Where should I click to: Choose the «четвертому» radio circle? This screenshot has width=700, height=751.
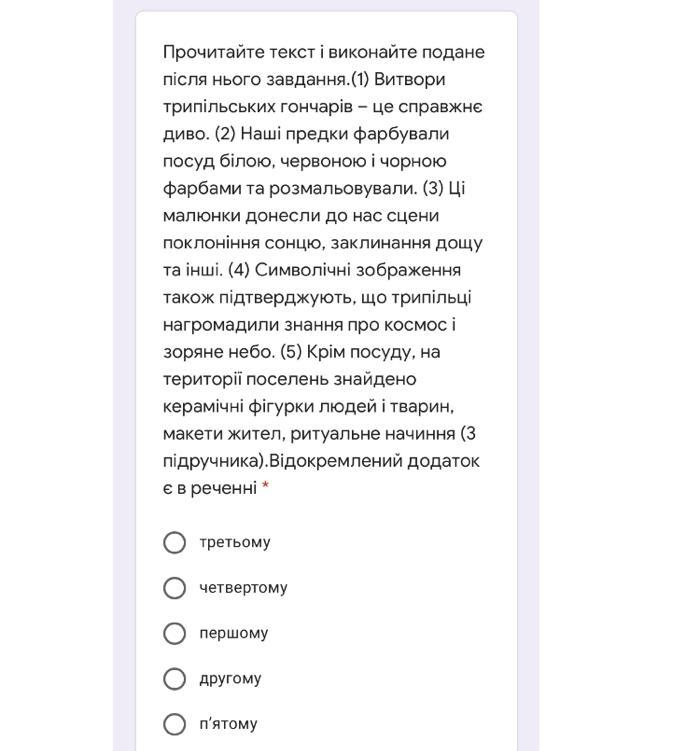[x=174, y=588]
